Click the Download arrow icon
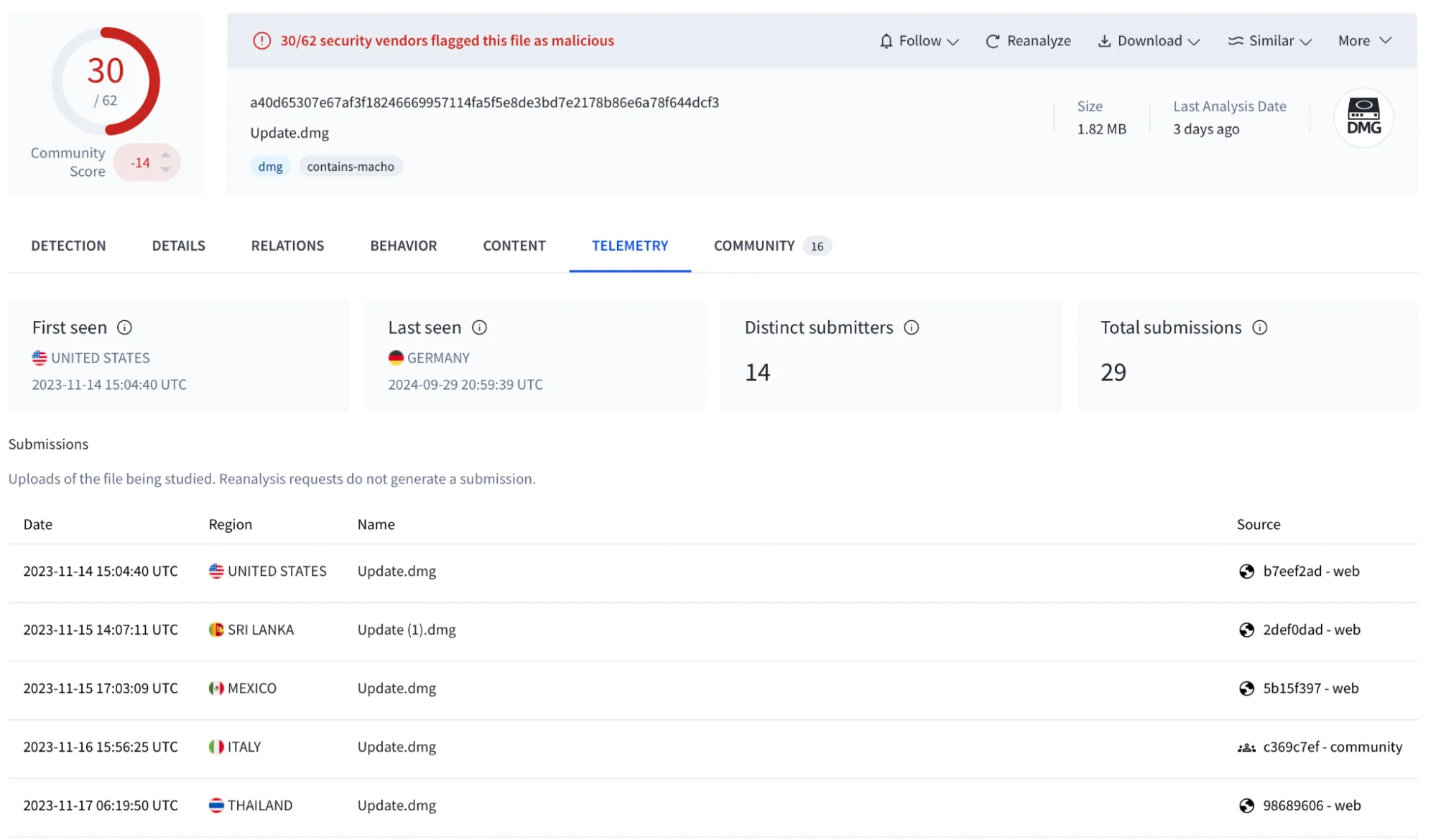The height and width of the screenshot is (840, 1436). click(1103, 40)
